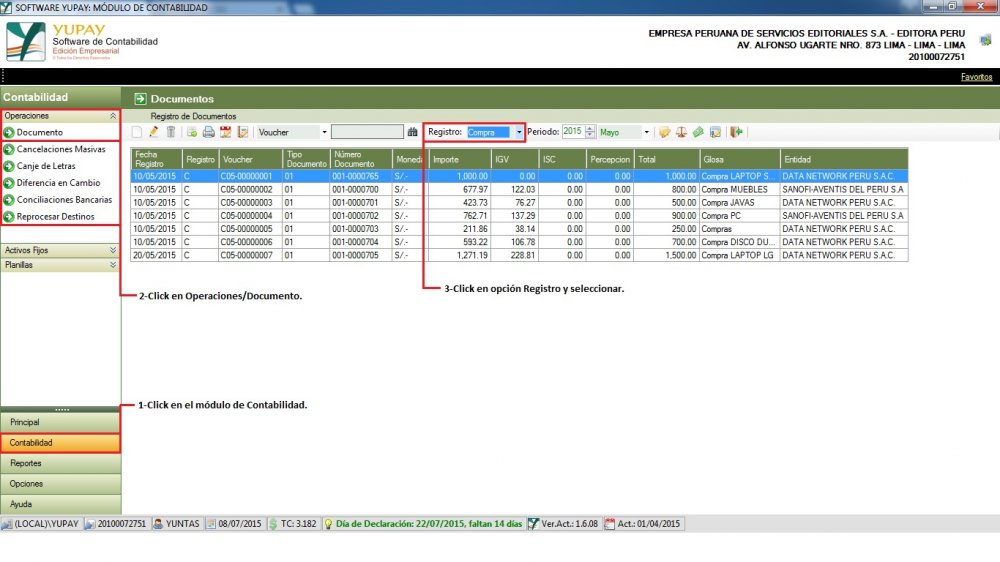The width and height of the screenshot is (1000, 562).
Task: Click the balance scale icon
Action: (681, 132)
